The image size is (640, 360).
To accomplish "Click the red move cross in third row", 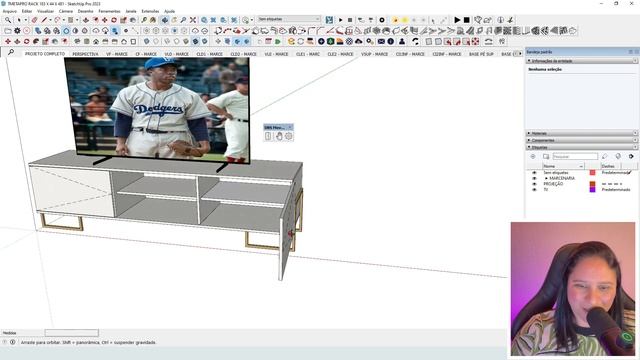I will tap(8, 41).
